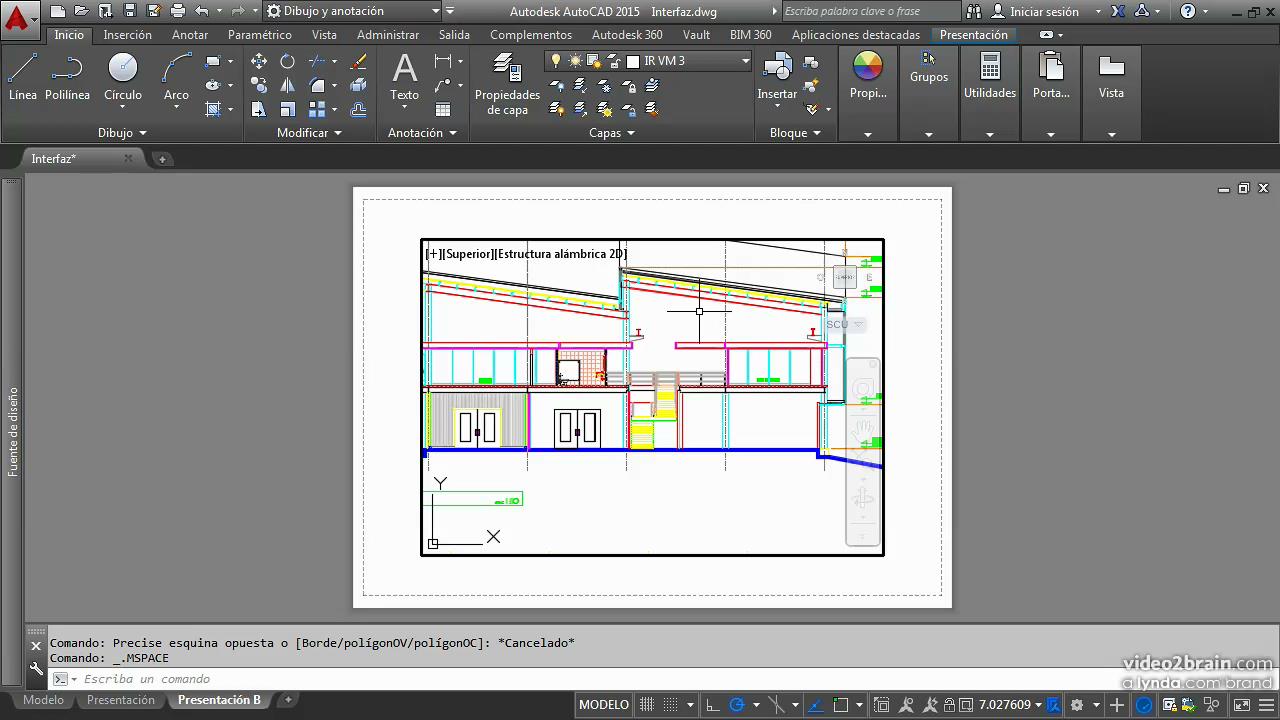The width and height of the screenshot is (1280, 720).
Task: Click the search box Escriba palabra clave
Action: 870,11
